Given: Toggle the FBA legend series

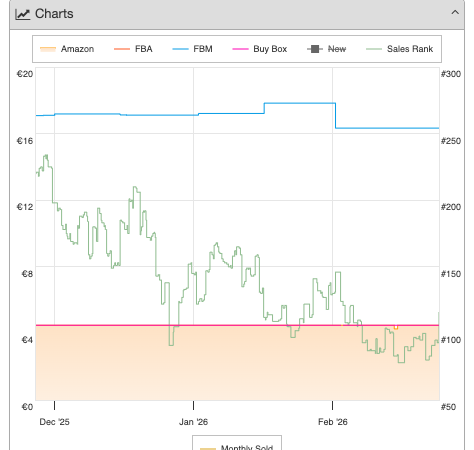Looking at the screenshot, I should pos(133,49).
